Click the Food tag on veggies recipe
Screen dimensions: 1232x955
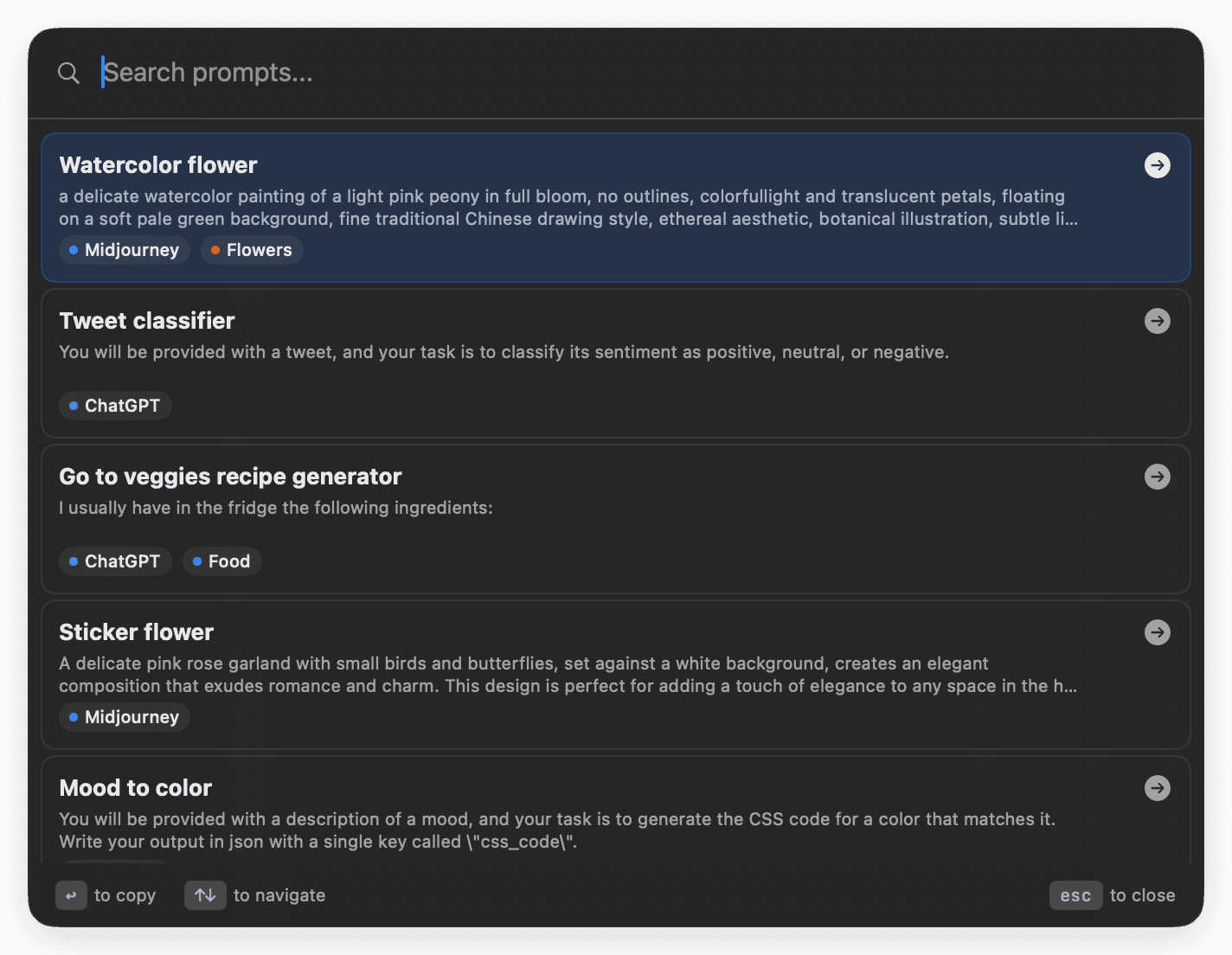point(221,561)
